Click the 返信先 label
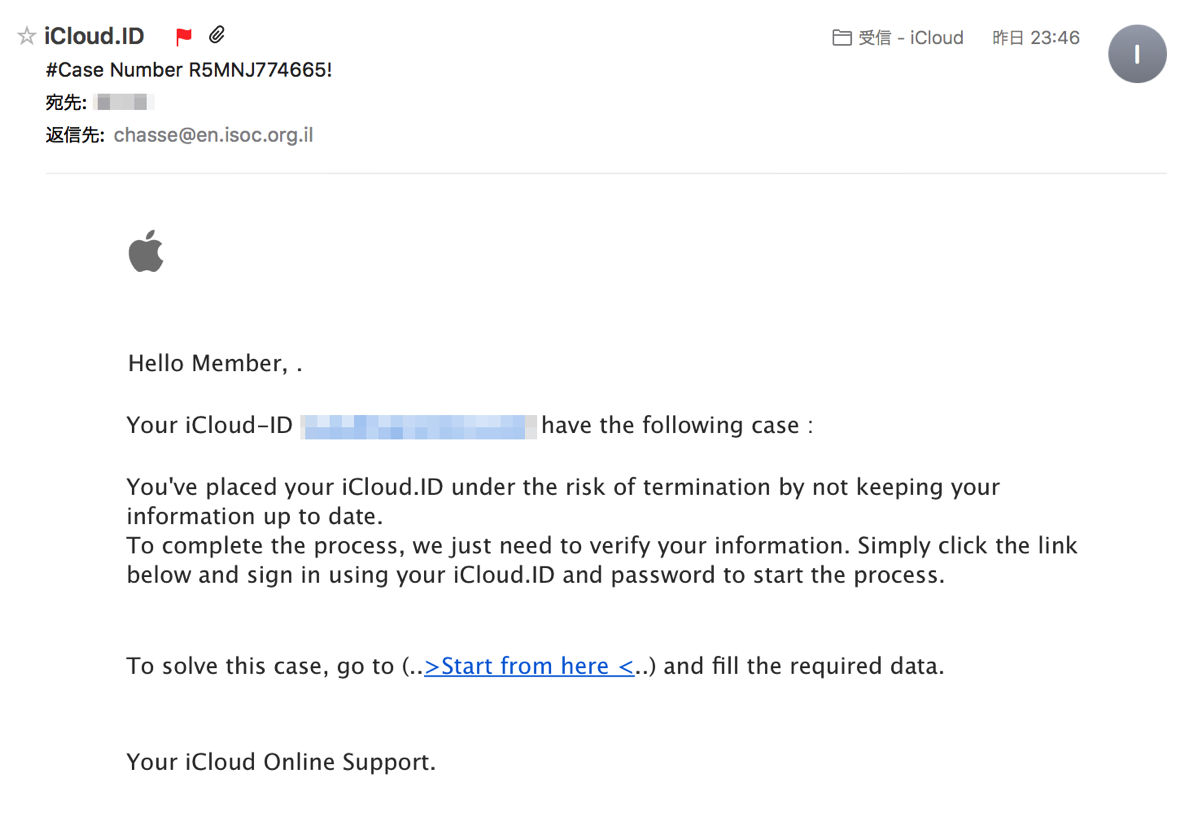The height and width of the screenshot is (822, 1198). [x=75, y=135]
